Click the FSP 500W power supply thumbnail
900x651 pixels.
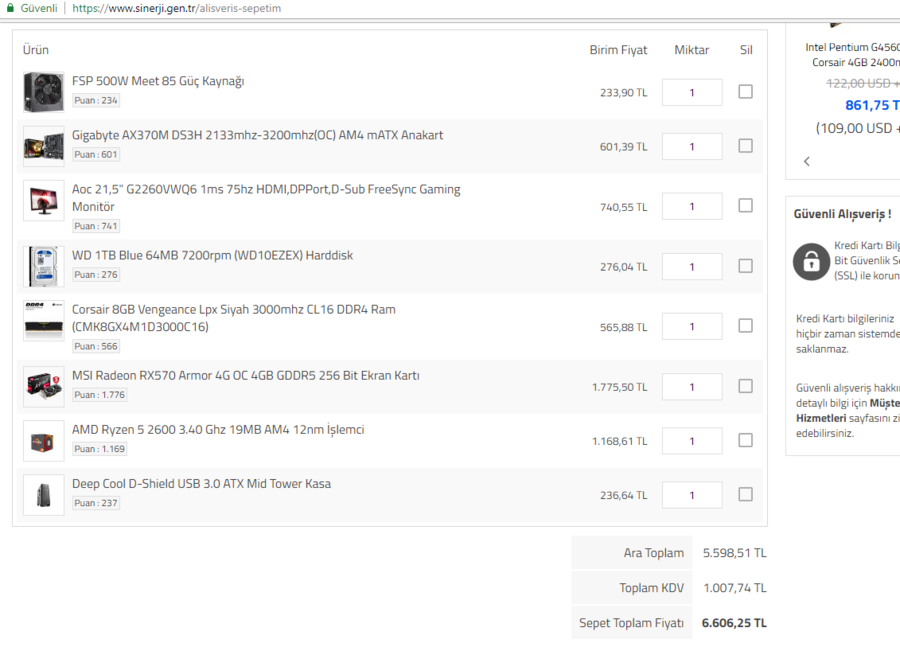click(43, 92)
